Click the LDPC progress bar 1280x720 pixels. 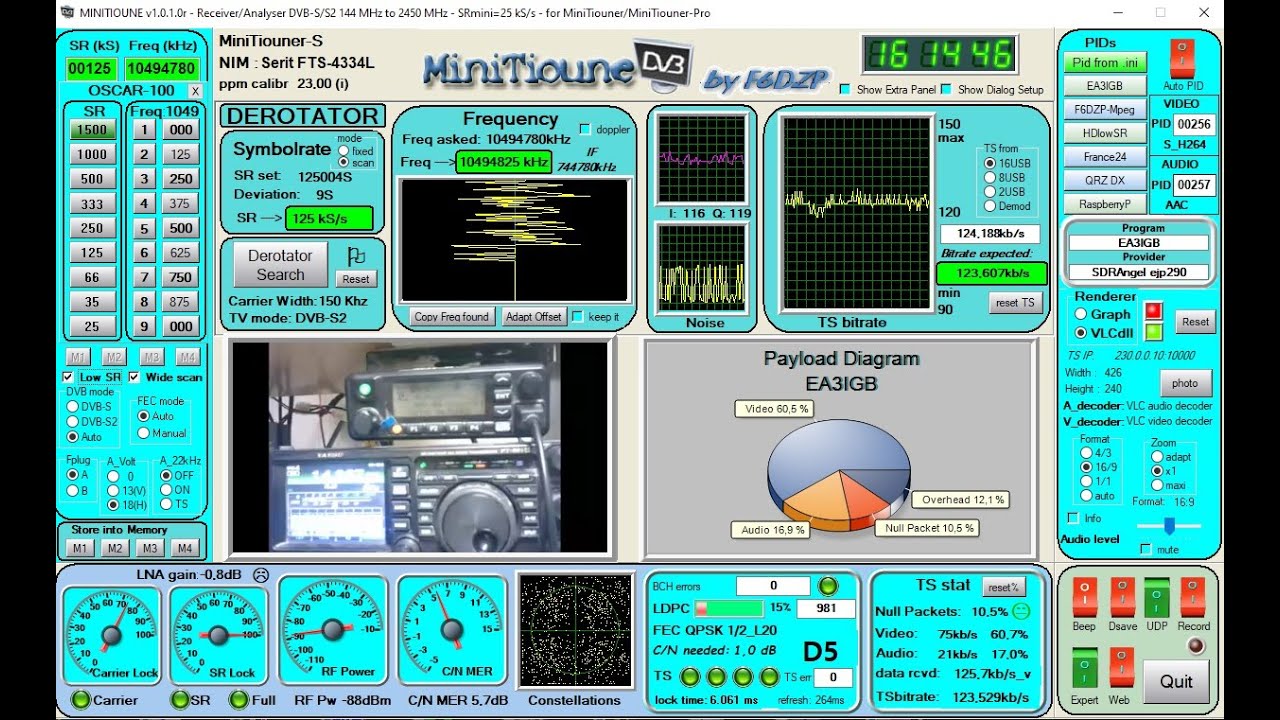click(x=729, y=608)
